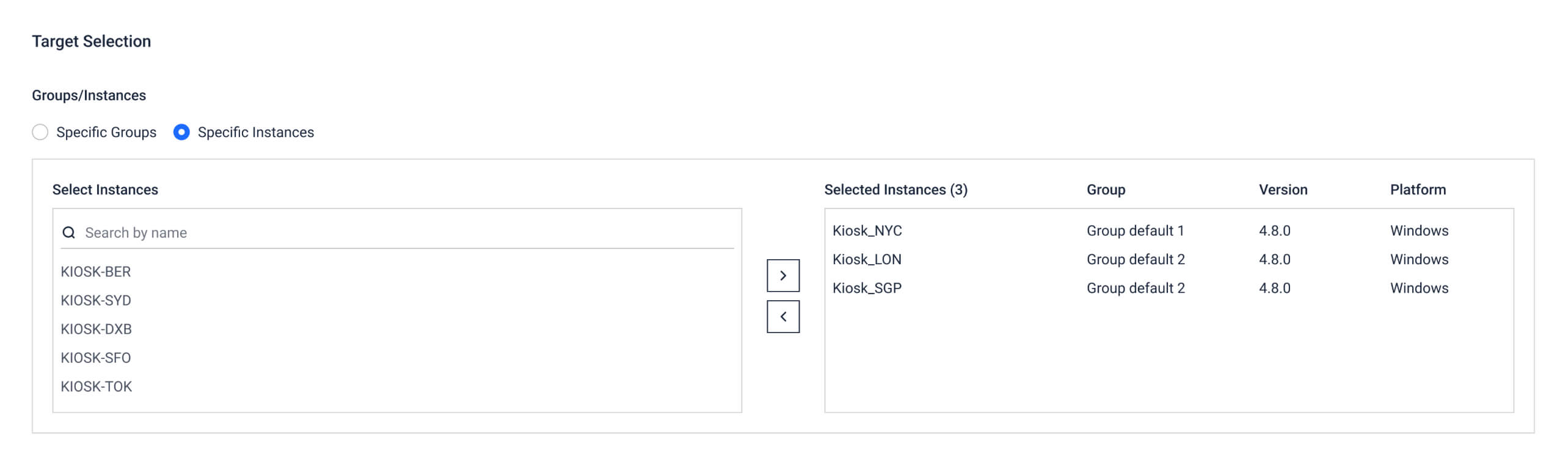This screenshot has width=1568, height=475.
Task: Click the move-right arrow button
Action: [x=782, y=276]
